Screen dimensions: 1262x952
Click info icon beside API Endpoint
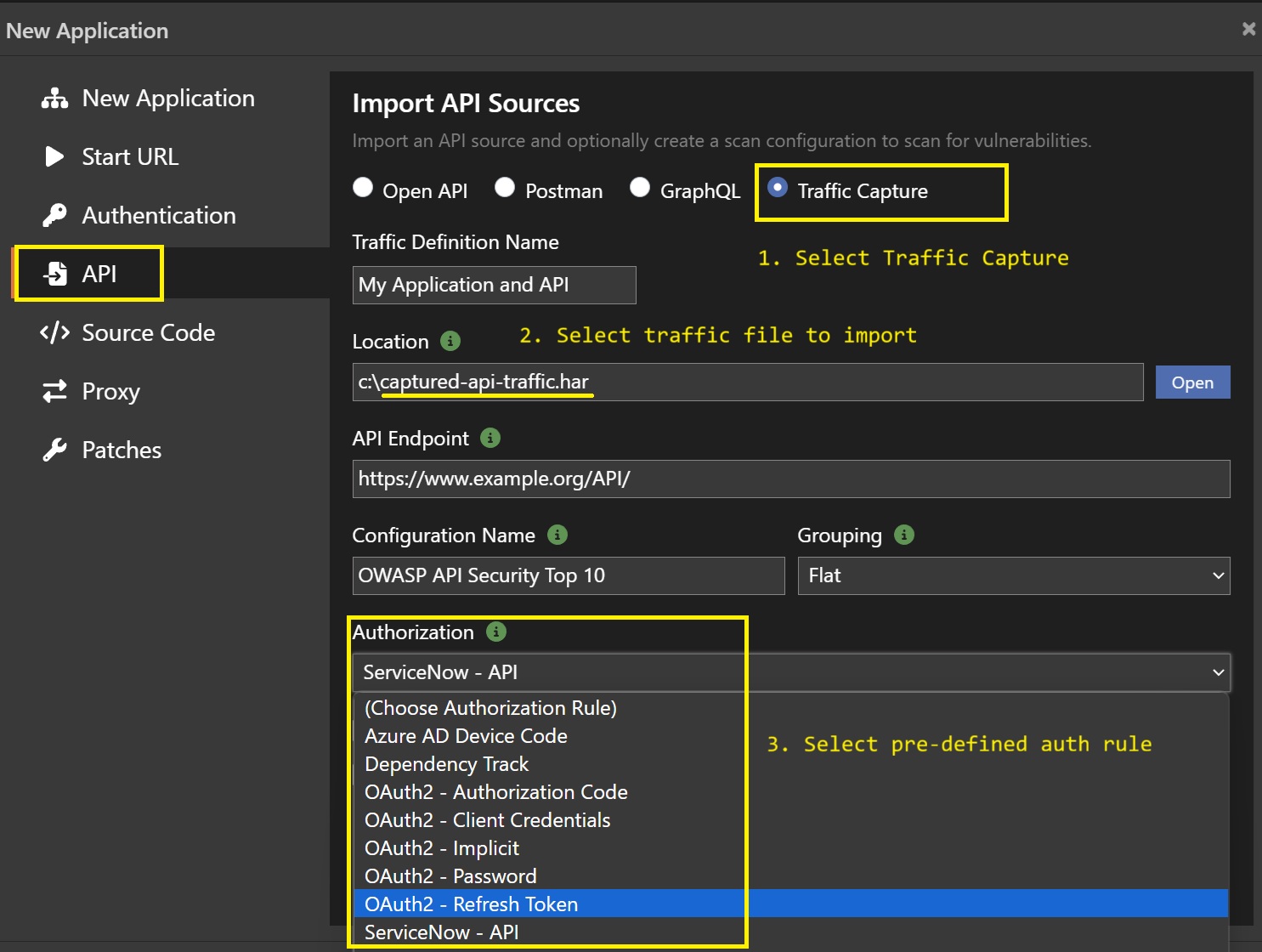[x=490, y=438]
